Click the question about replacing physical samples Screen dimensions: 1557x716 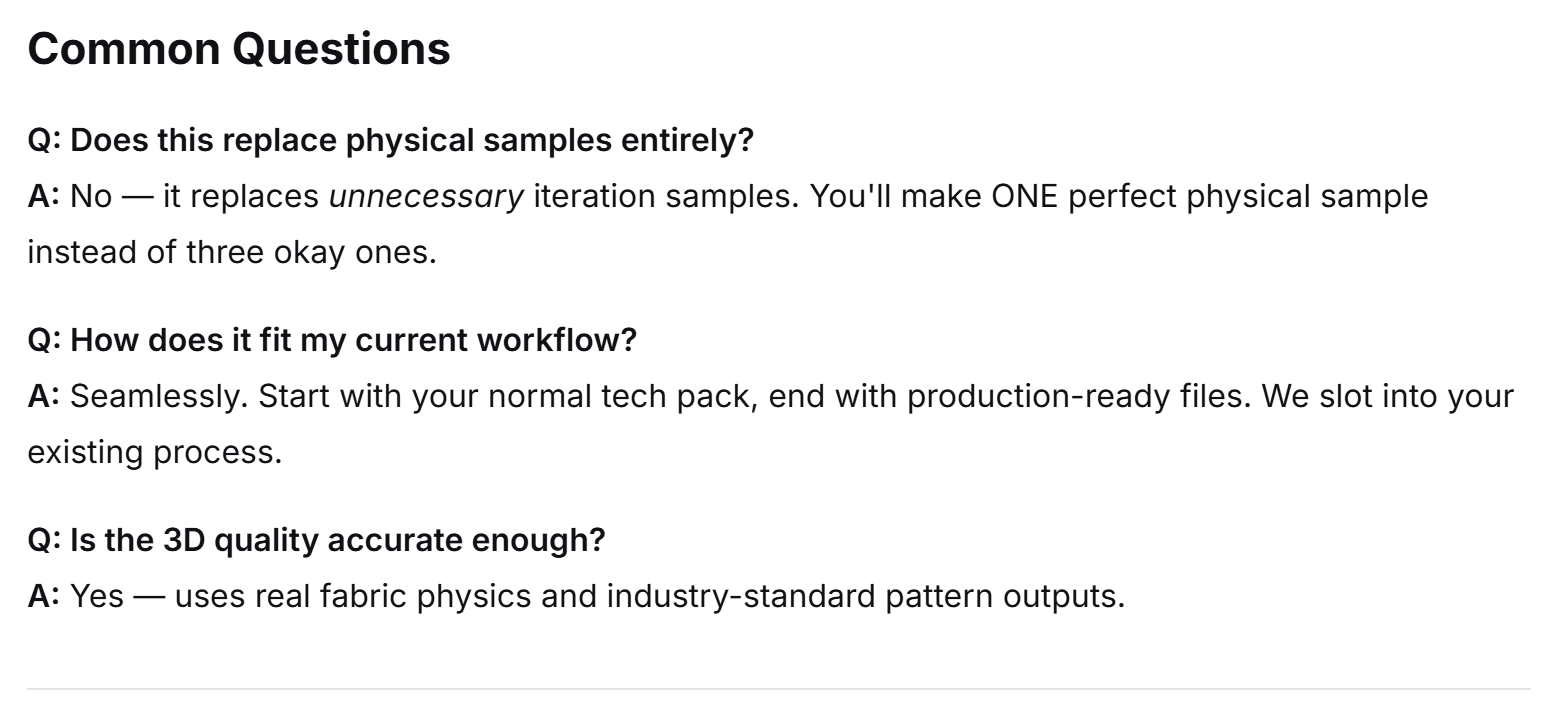click(390, 141)
